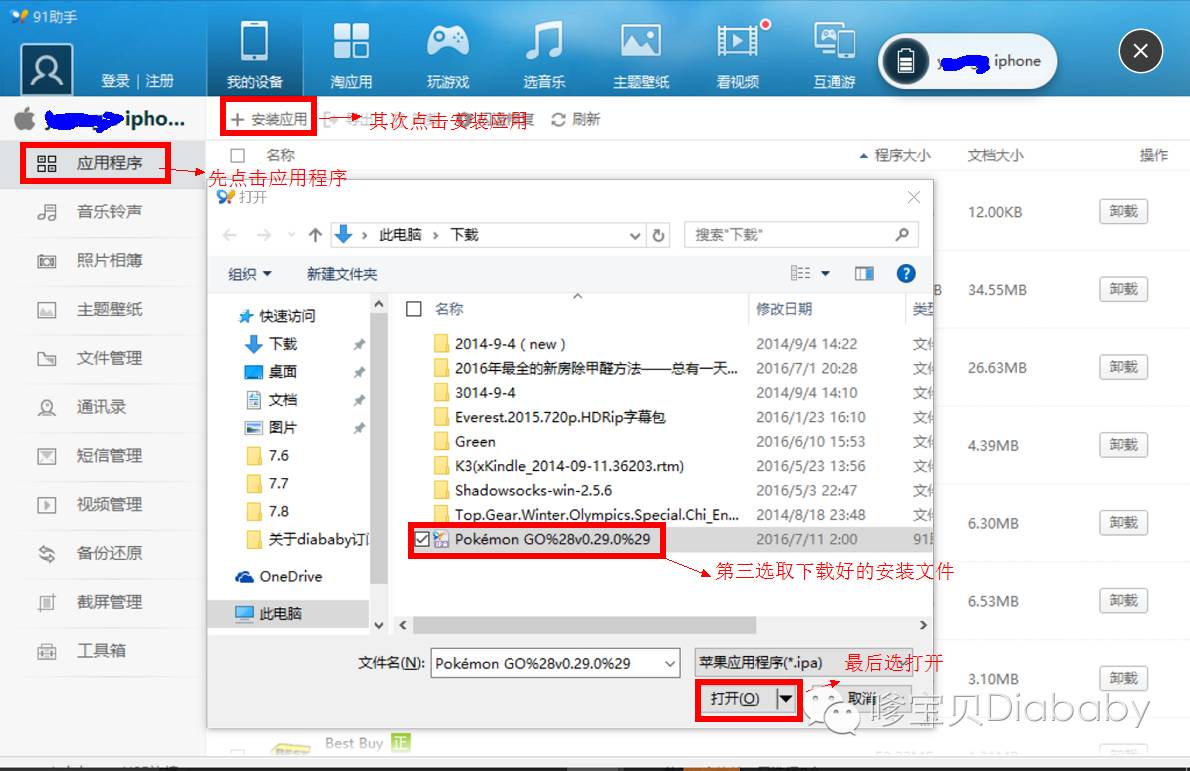Click the up-folder arrow in dialog
The image size is (1190, 771).
coord(315,235)
